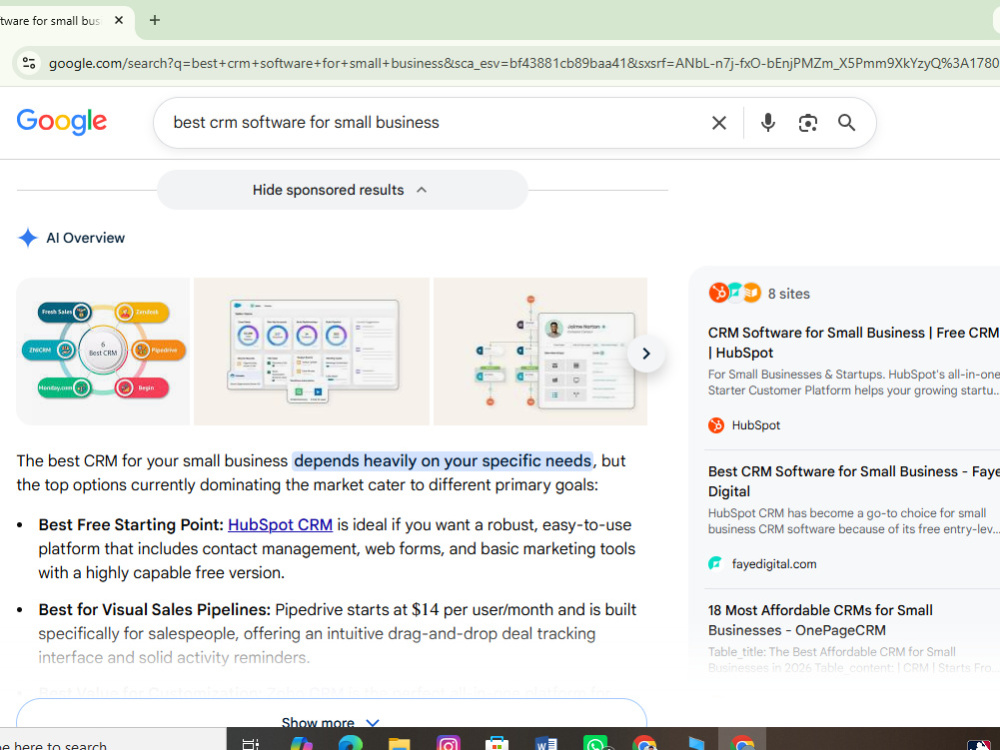
Task: Open the workflow contact card image
Action: (x=540, y=351)
